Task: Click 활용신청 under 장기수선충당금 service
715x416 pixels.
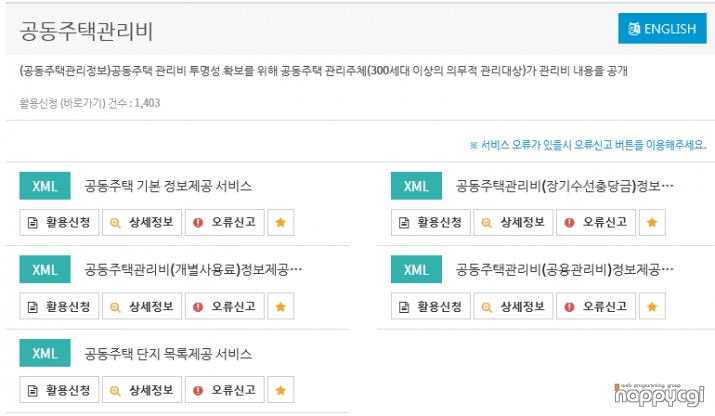Action: 430,223
